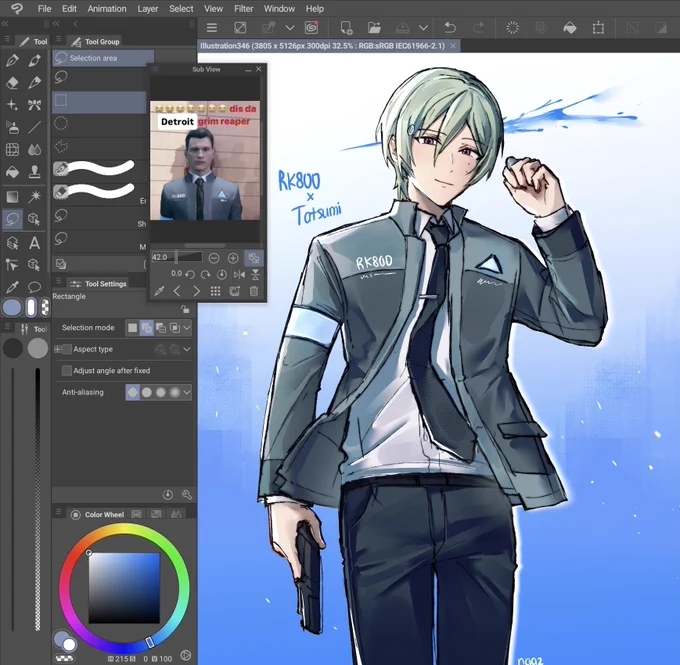Viewport: 680px width, 665px height.
Task: Select the straight Line figure tool
Action: point(34,127)
